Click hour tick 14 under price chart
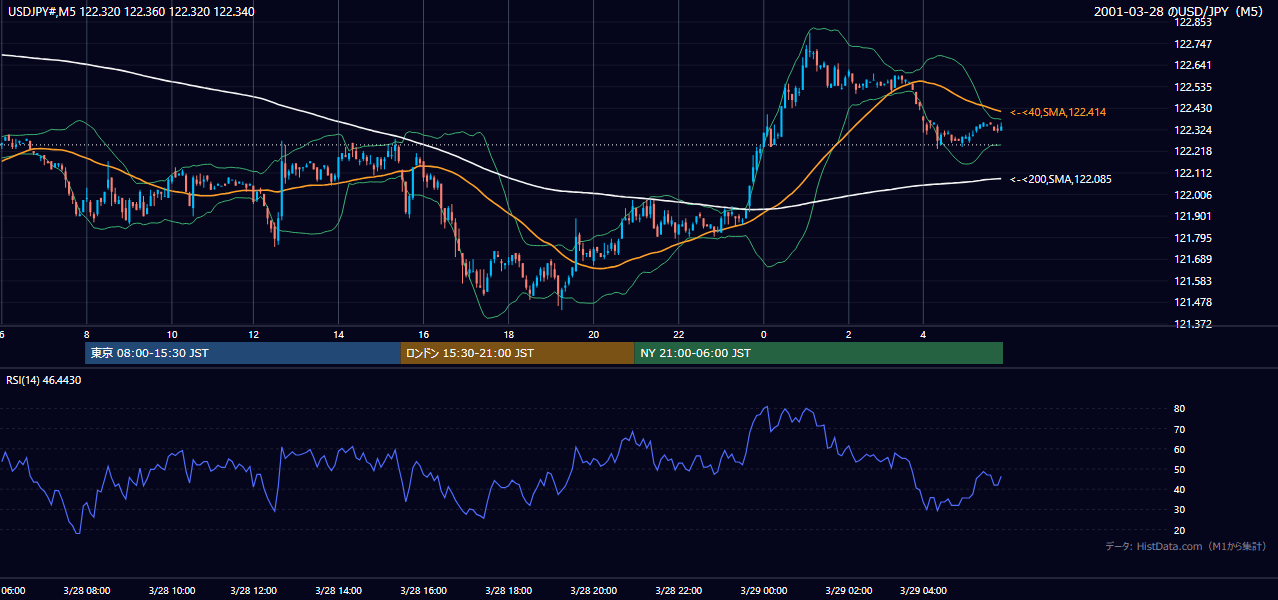The height and width of the screenshot is (600, 1278). [339, 335]
